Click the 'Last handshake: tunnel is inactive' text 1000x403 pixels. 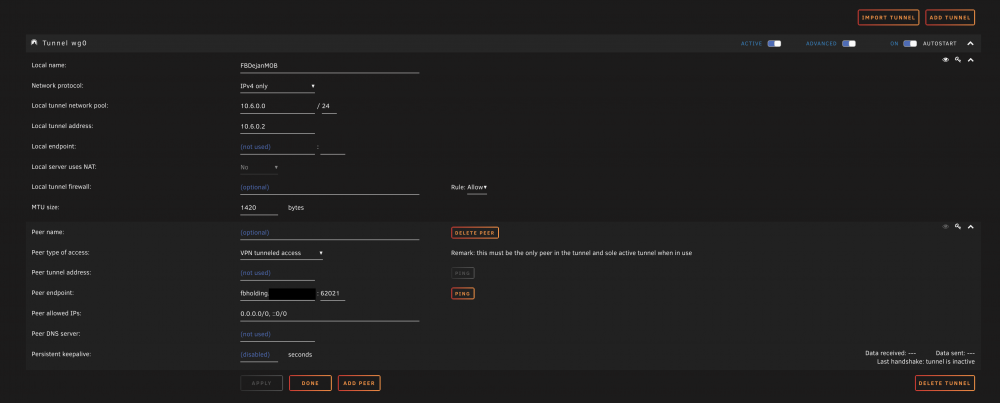coord(925,362)
